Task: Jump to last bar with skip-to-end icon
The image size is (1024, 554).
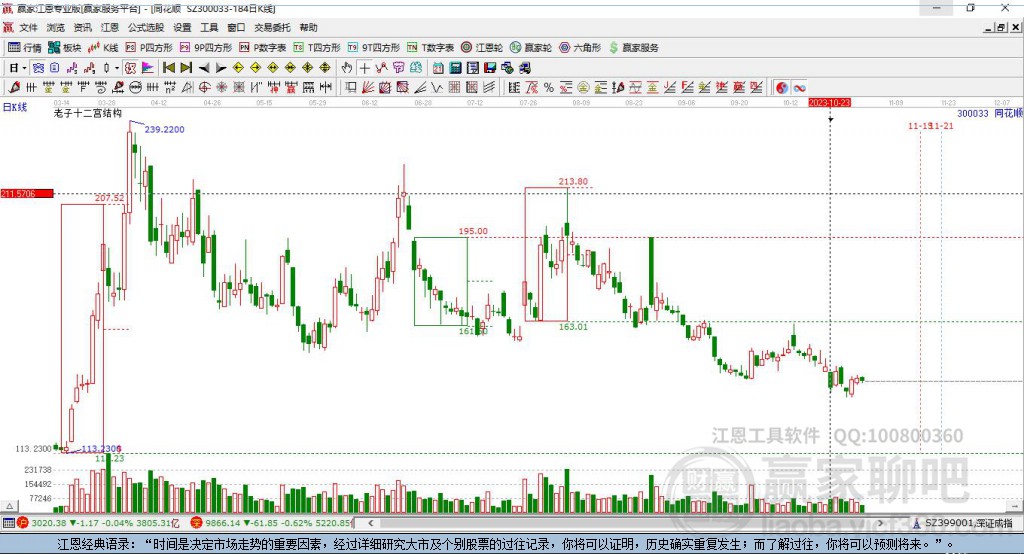Action: 186,67
